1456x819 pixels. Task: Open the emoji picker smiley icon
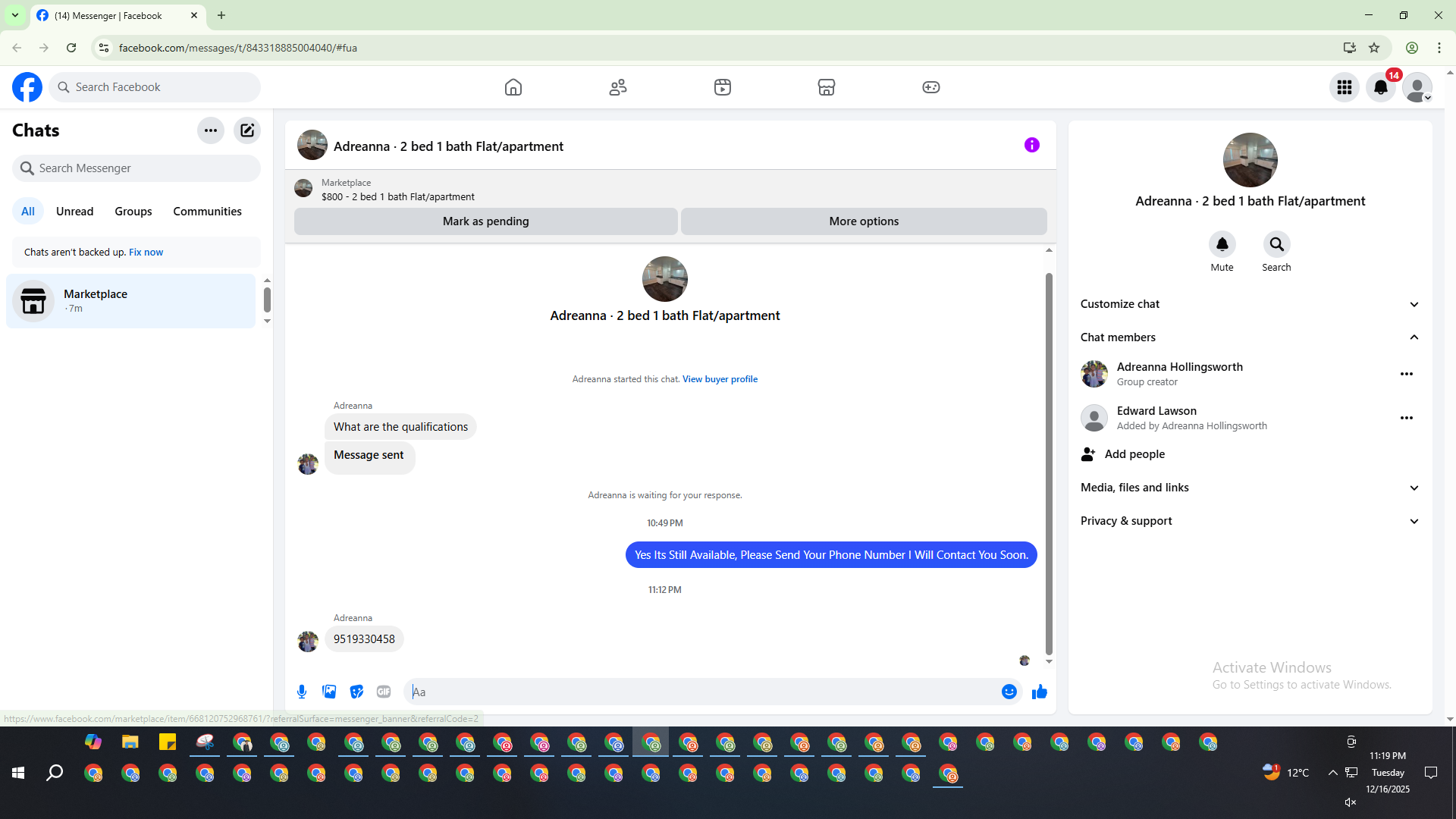(1009, 692)
